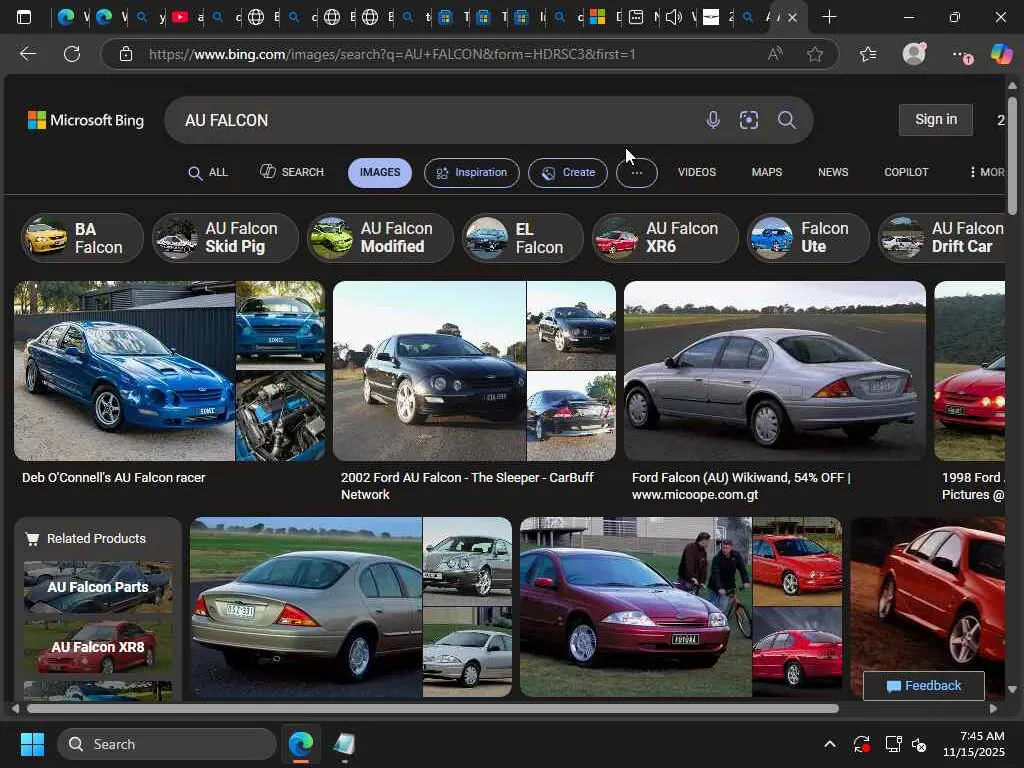Open the gold Falcon sedan rear image
1024x768 pixels.
306,607
